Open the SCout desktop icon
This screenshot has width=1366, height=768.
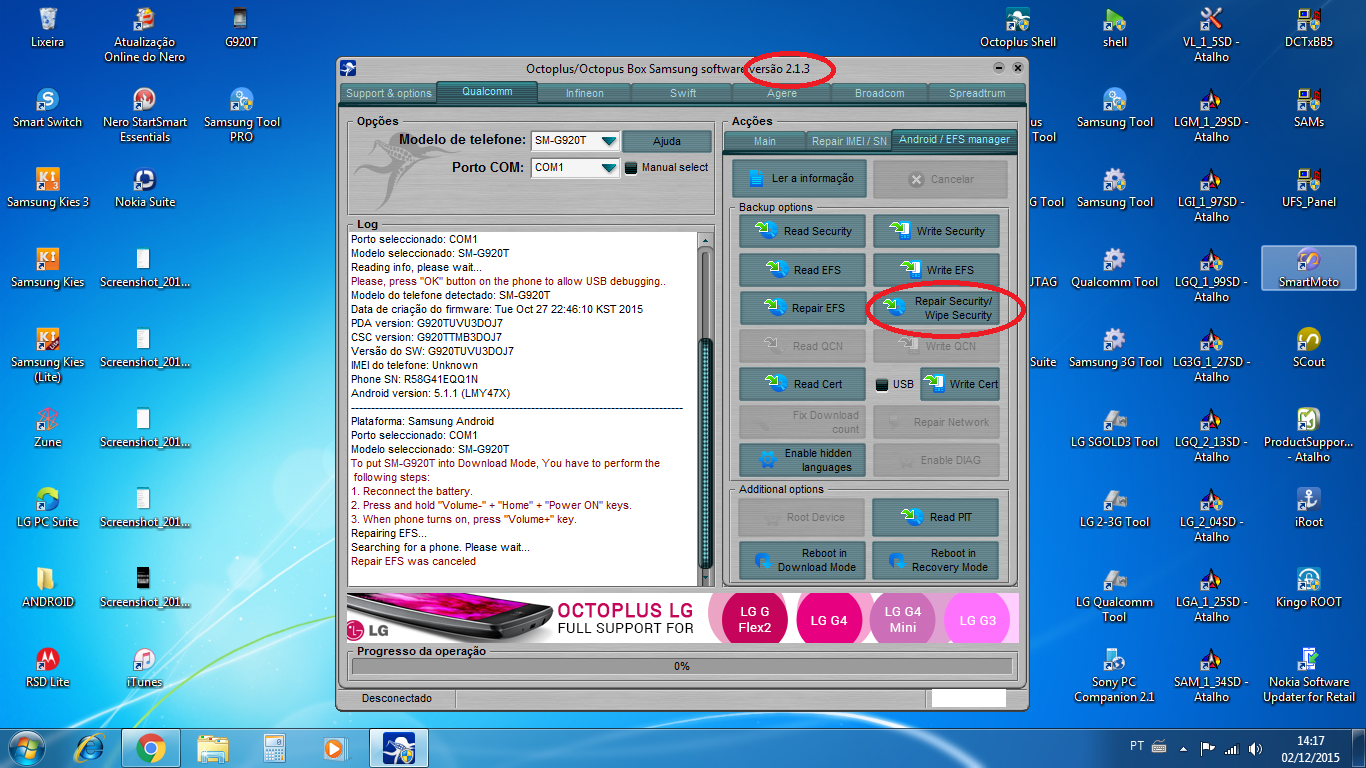1308,348
